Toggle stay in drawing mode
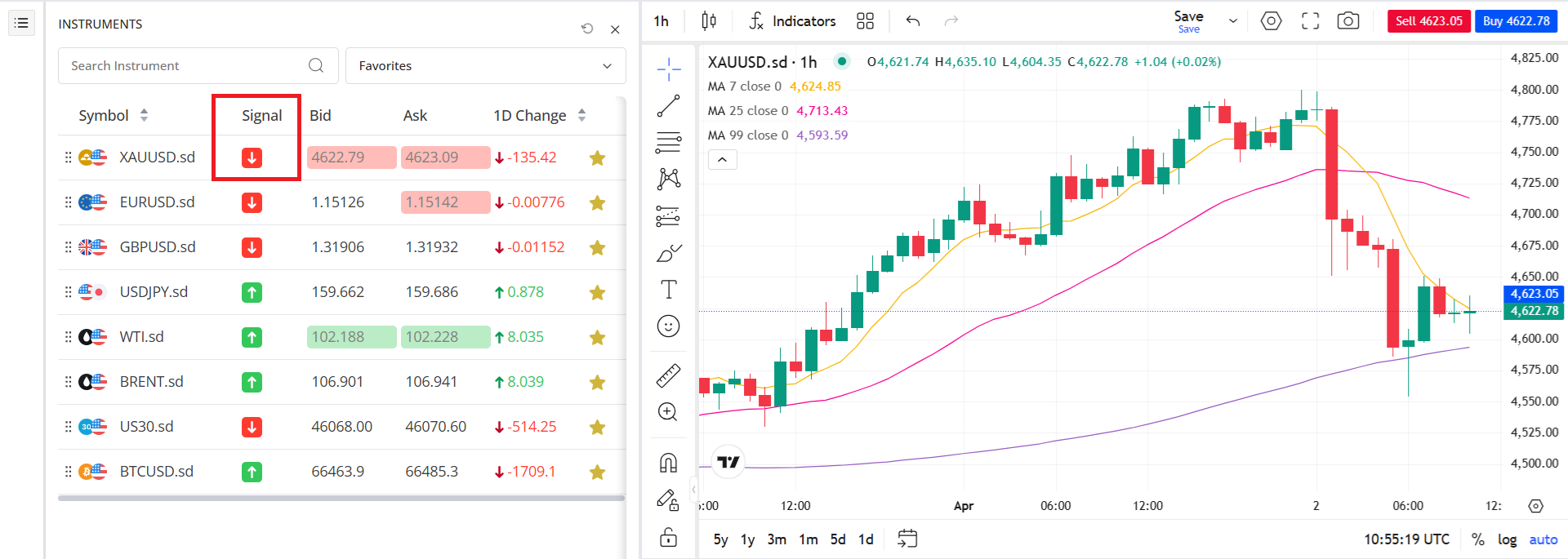Screen dimensions: 1568x559 (x=668, y=499)
